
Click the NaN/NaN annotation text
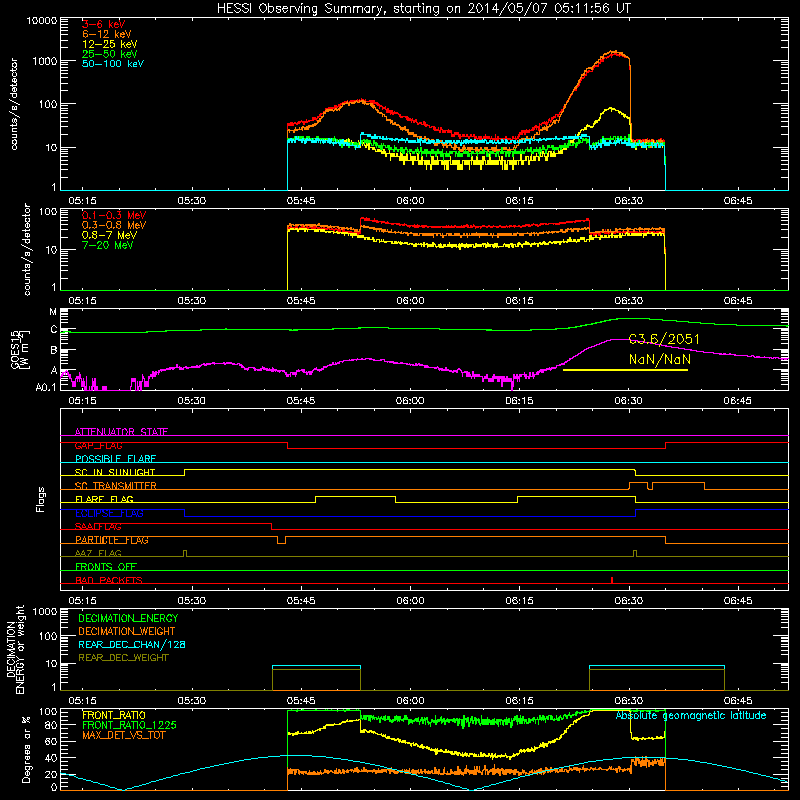(x=660, y=360)
